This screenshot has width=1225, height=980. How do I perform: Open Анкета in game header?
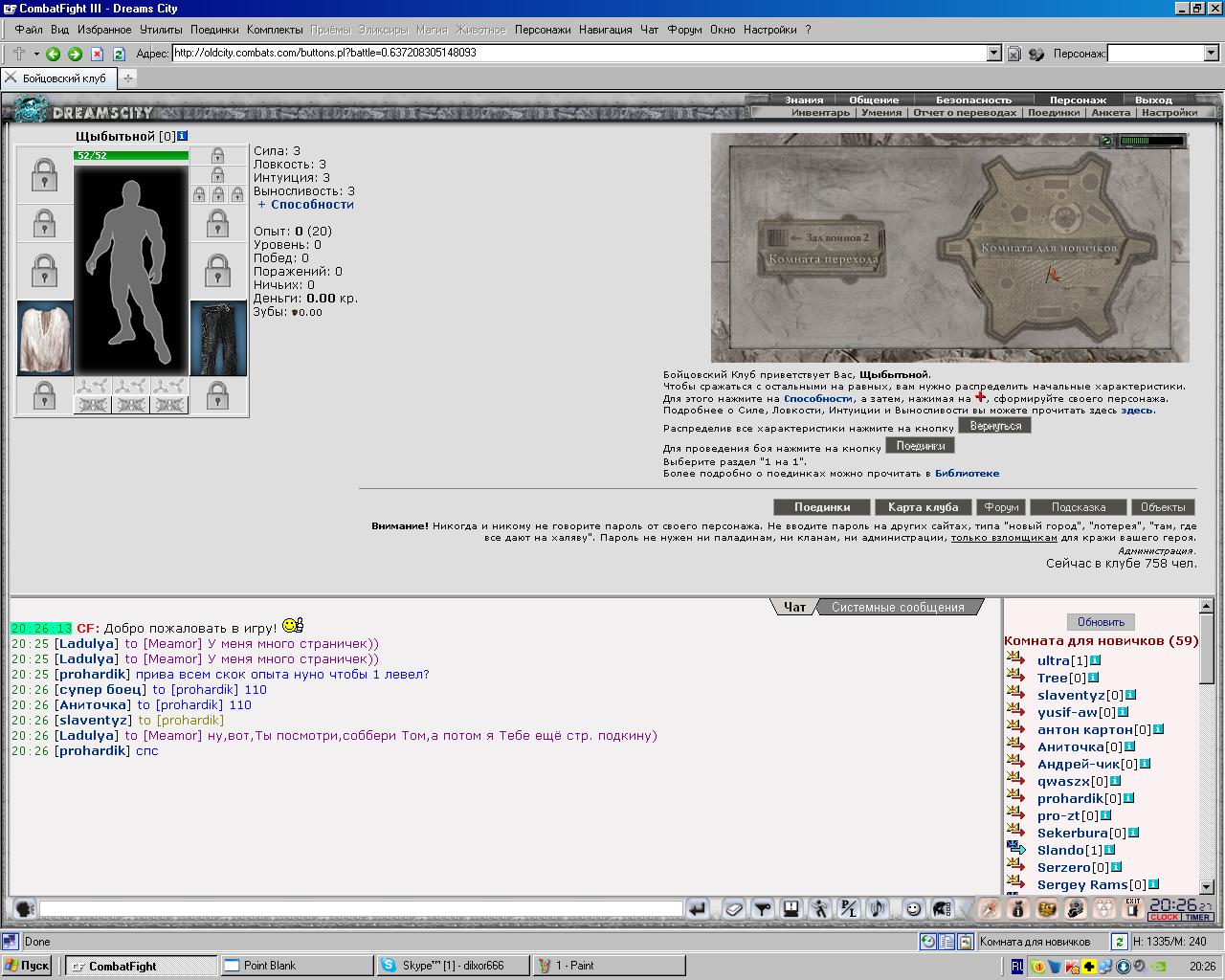pos(1111,112)
